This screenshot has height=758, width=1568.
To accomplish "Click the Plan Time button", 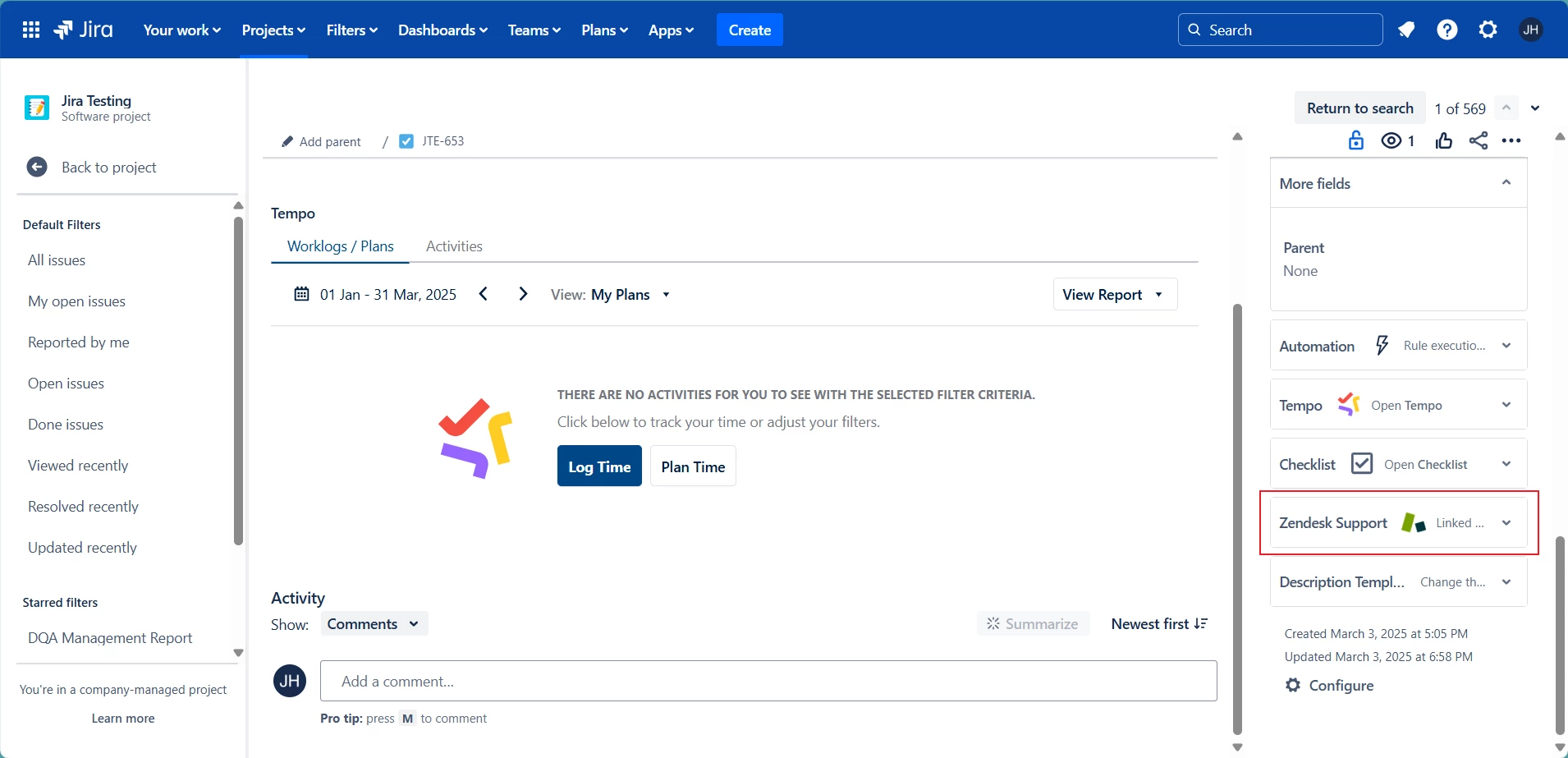I will click(x=693, y=466).
